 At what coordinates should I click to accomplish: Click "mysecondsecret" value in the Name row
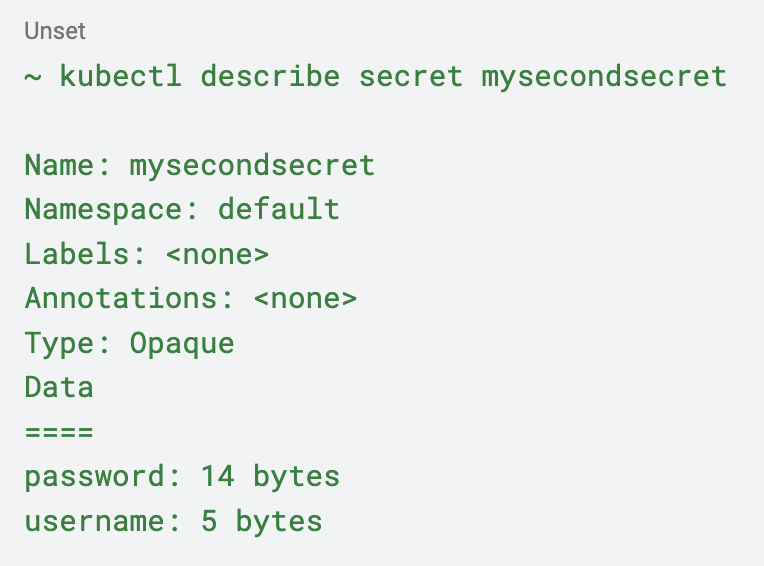[252, 164]
